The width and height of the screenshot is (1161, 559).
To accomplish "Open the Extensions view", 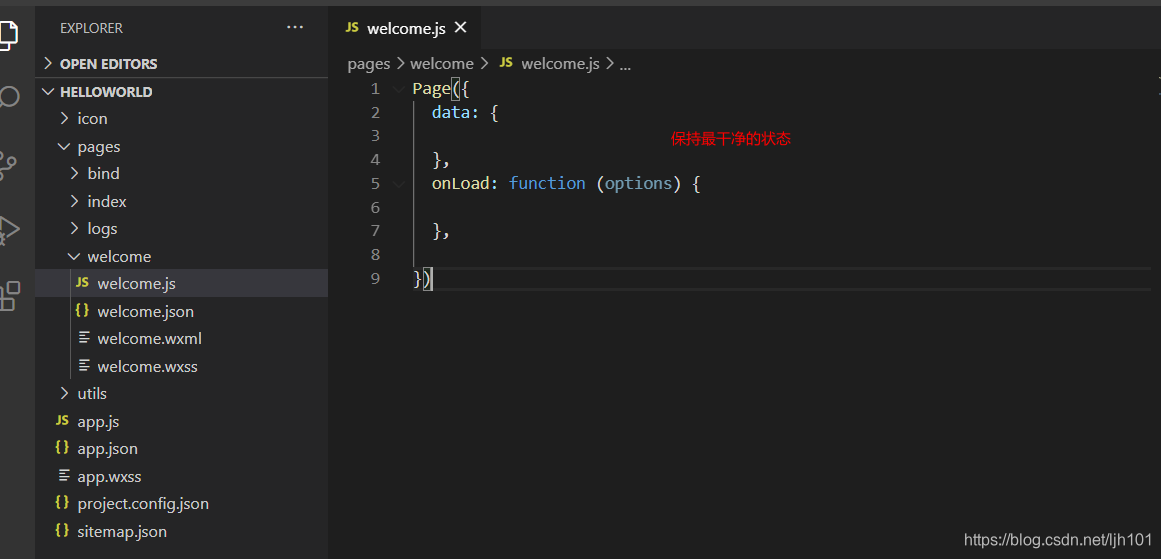I will tap(9, 295).
